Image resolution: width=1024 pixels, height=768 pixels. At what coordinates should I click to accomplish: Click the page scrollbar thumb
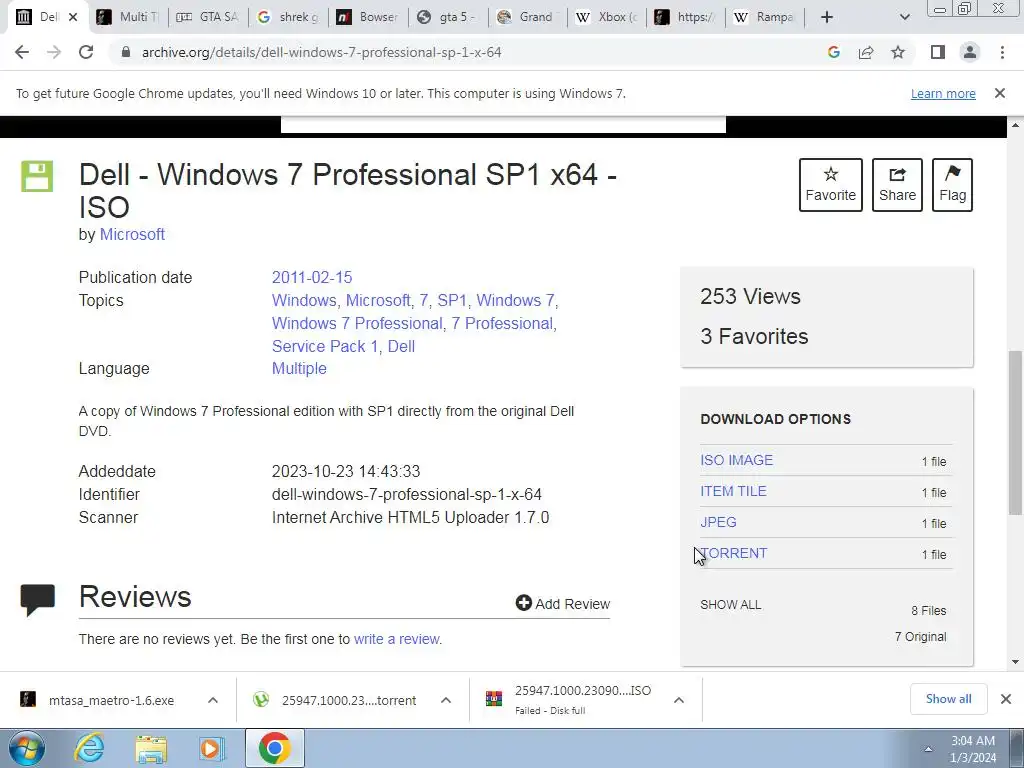coord(1015,432)
